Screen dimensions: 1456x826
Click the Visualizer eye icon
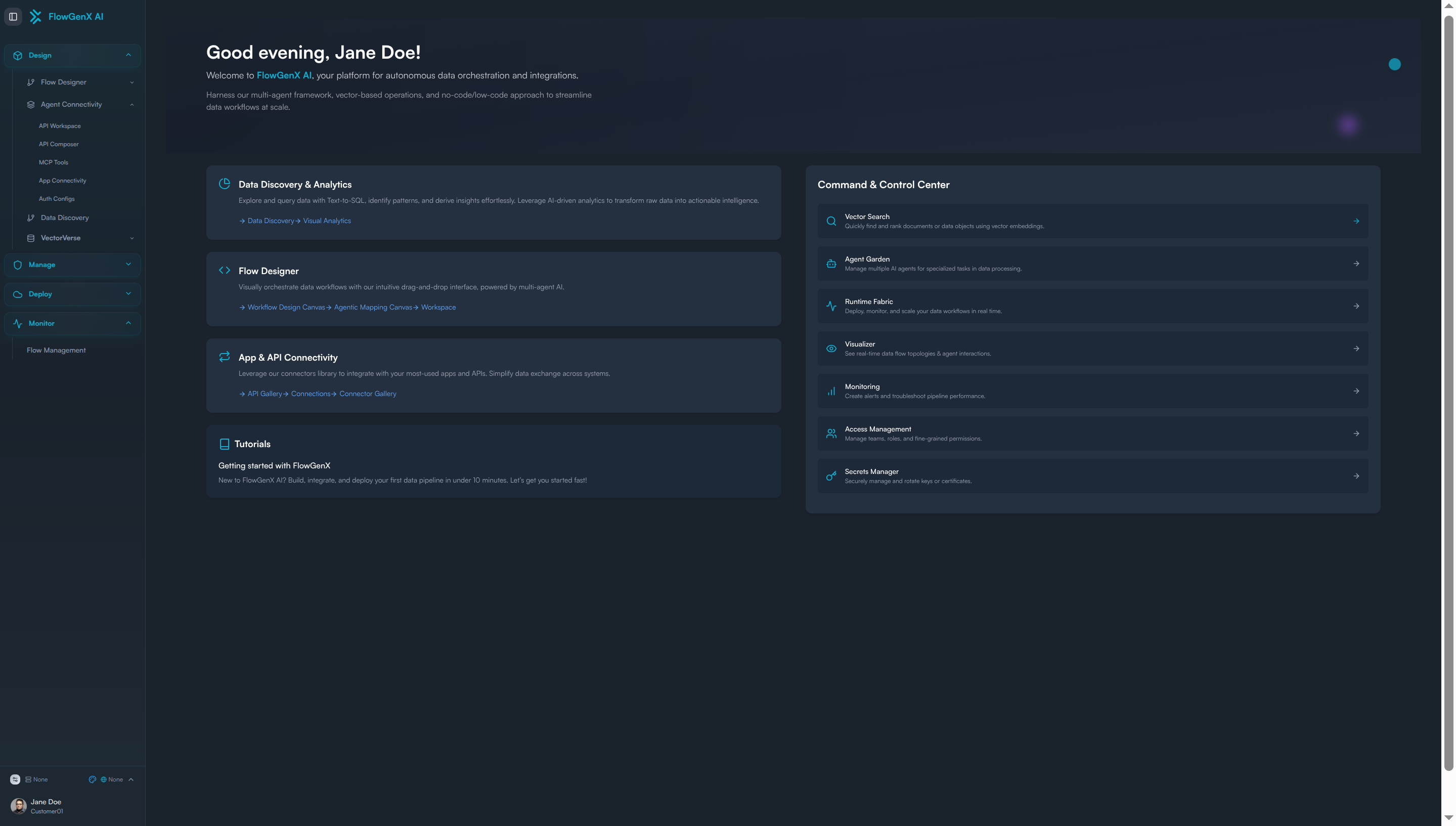pos(831,349)
